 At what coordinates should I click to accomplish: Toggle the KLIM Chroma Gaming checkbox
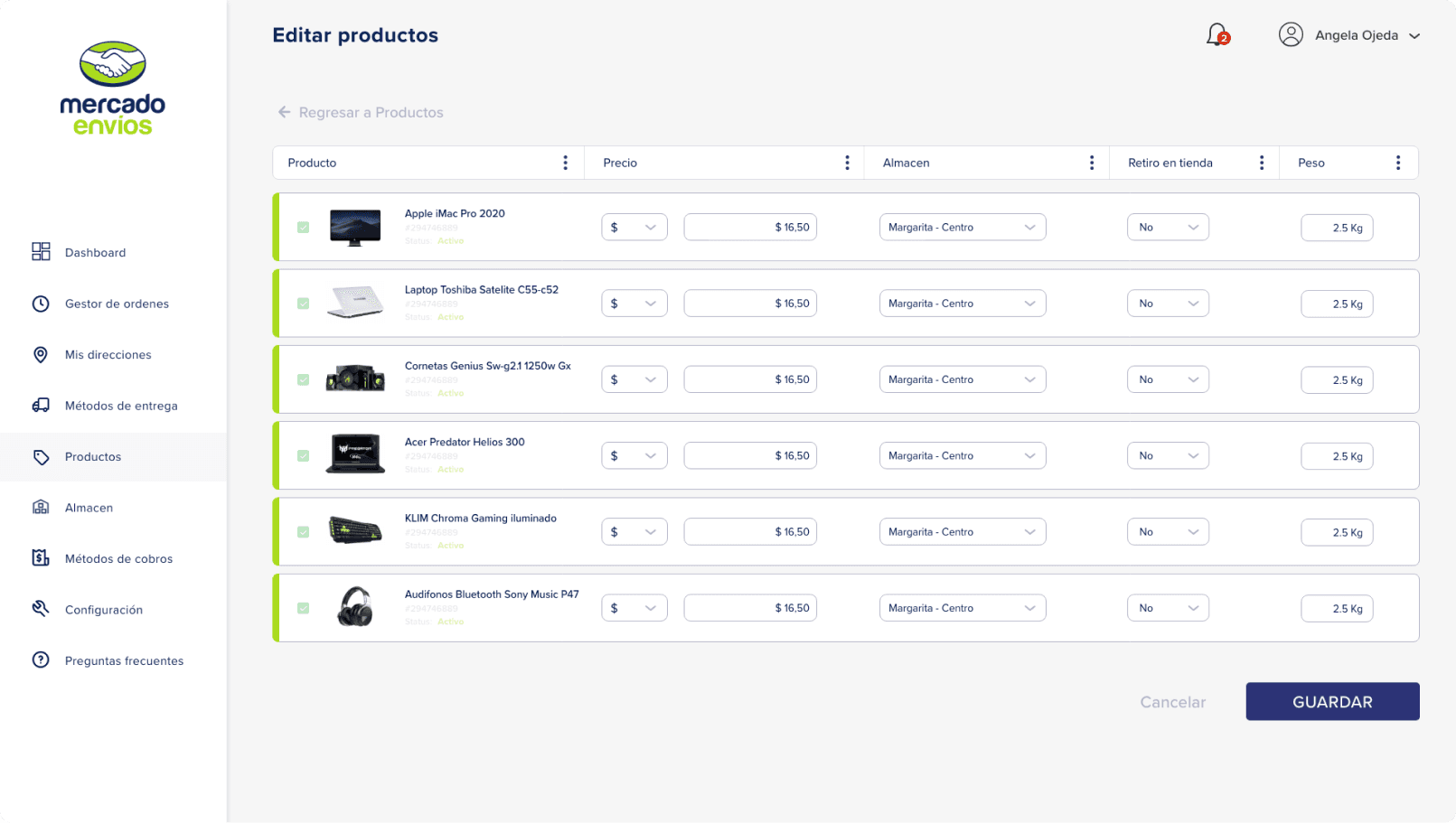tap(304, 532)
